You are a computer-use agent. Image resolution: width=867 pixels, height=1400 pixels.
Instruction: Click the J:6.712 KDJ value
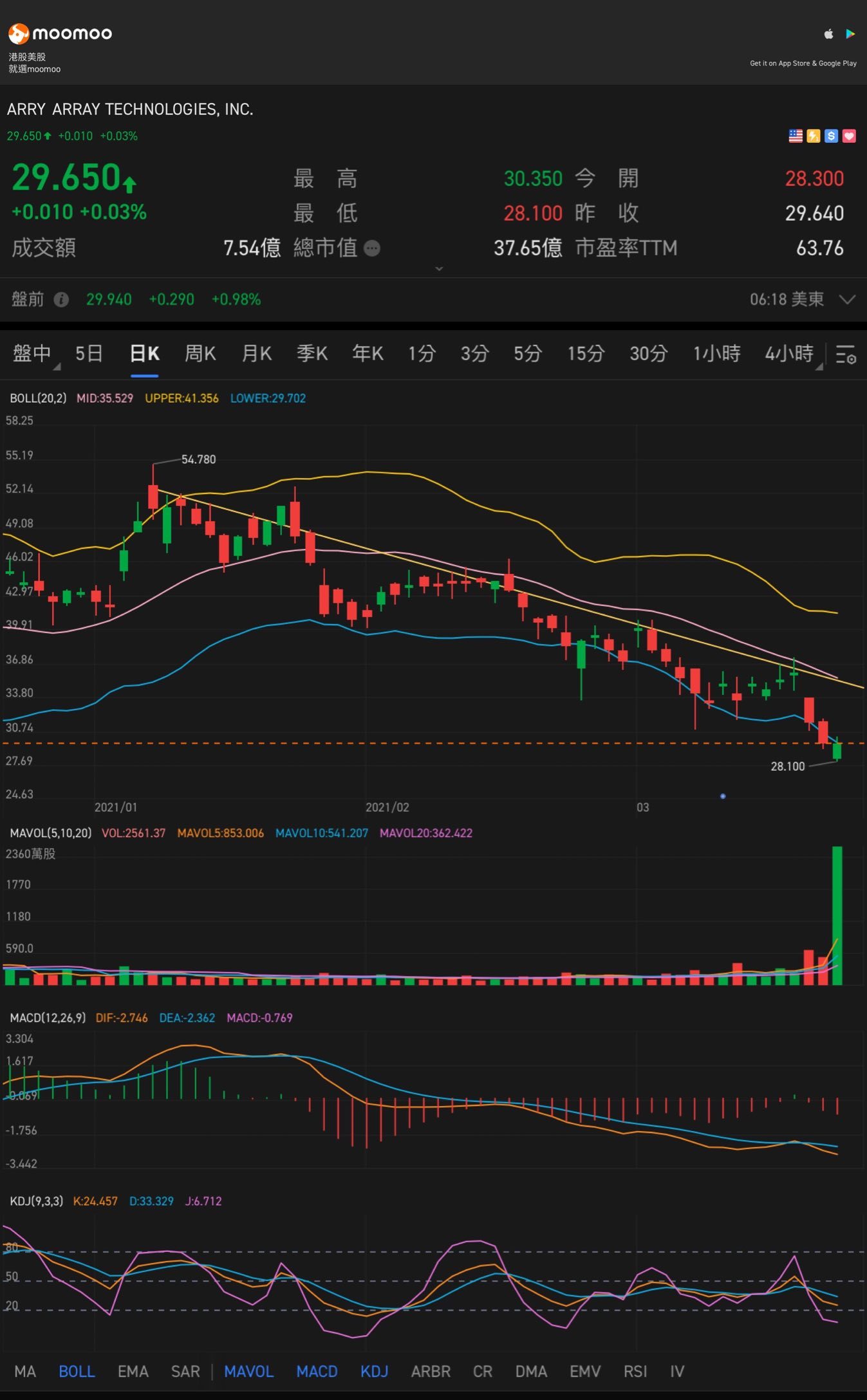[x=203, y=1201]
